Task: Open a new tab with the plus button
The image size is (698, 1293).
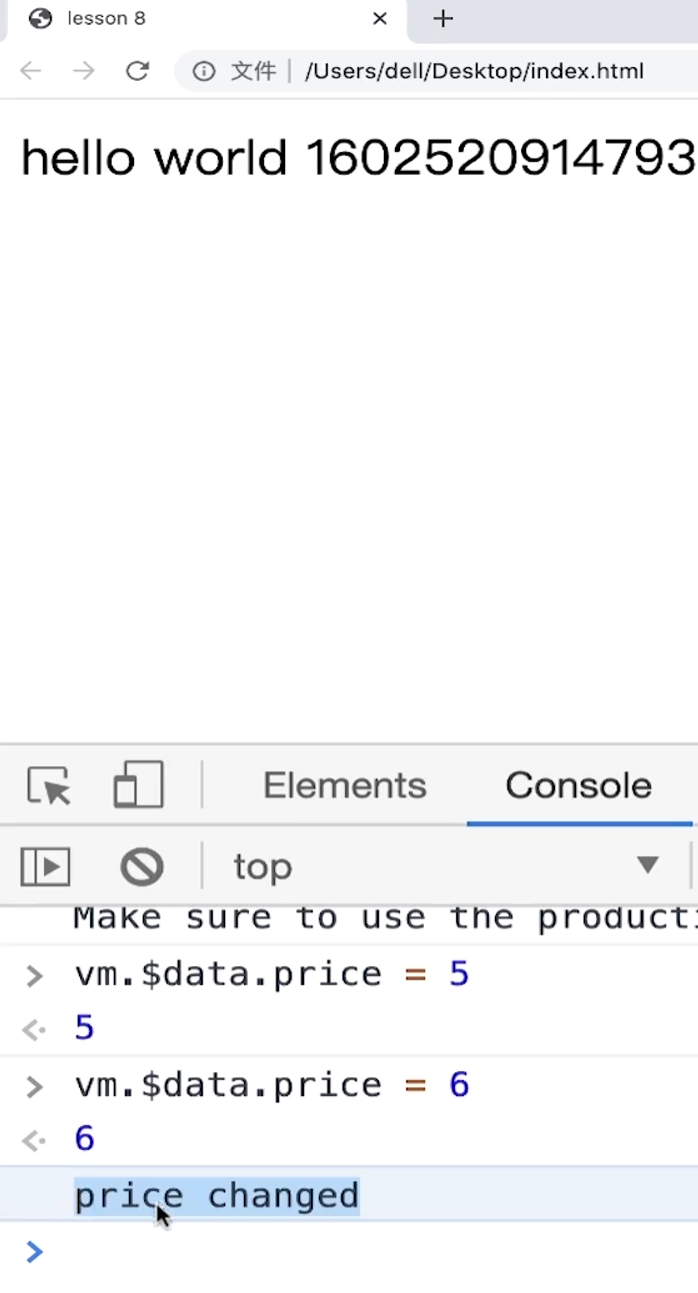Action: [x=443, y=19]
